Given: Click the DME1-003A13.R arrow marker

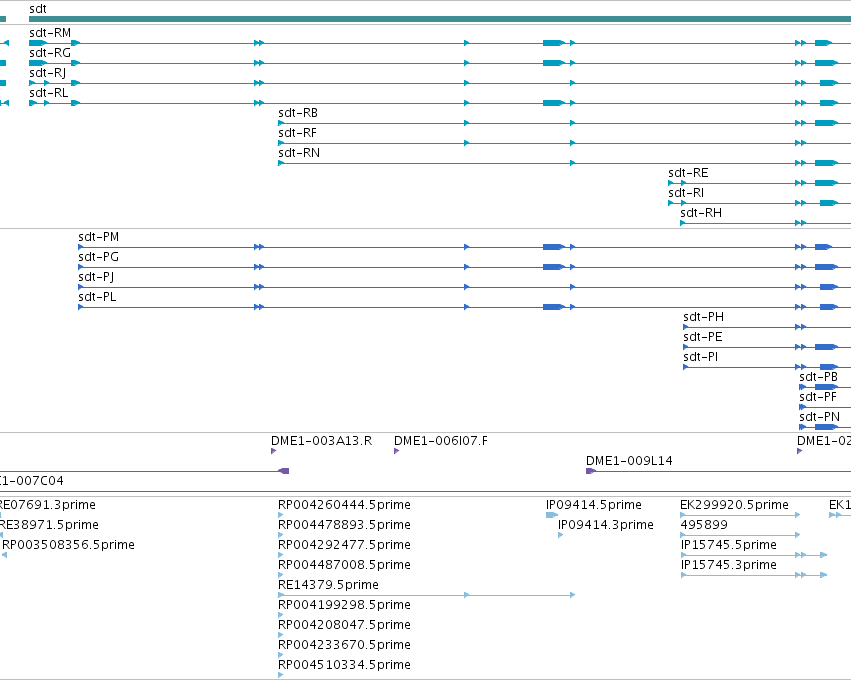Looking at the screenshot, I should (x=274, y=451).
